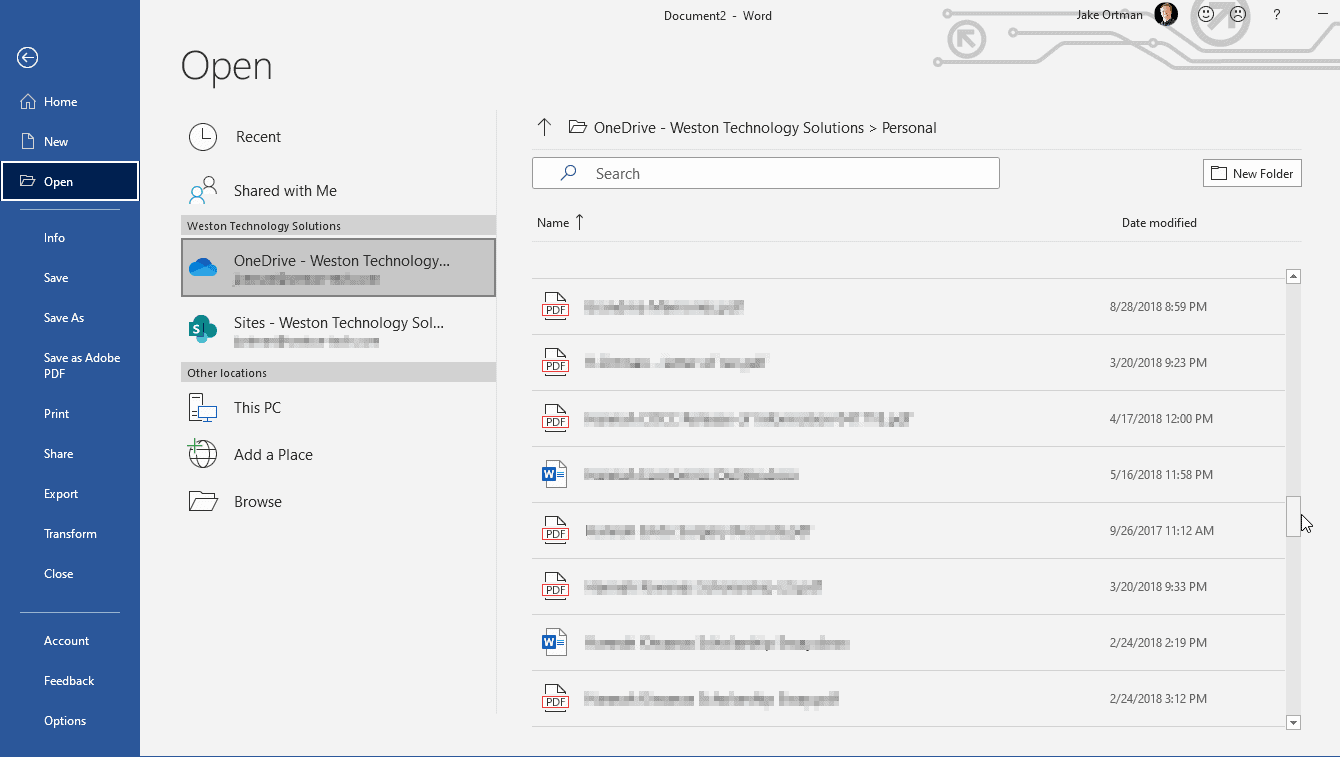This screenshot has width=1340, height=757.
Task: Click OneDrive - Weston Technology Solutions breadcrumb
Action: click(x=729, y=128)
